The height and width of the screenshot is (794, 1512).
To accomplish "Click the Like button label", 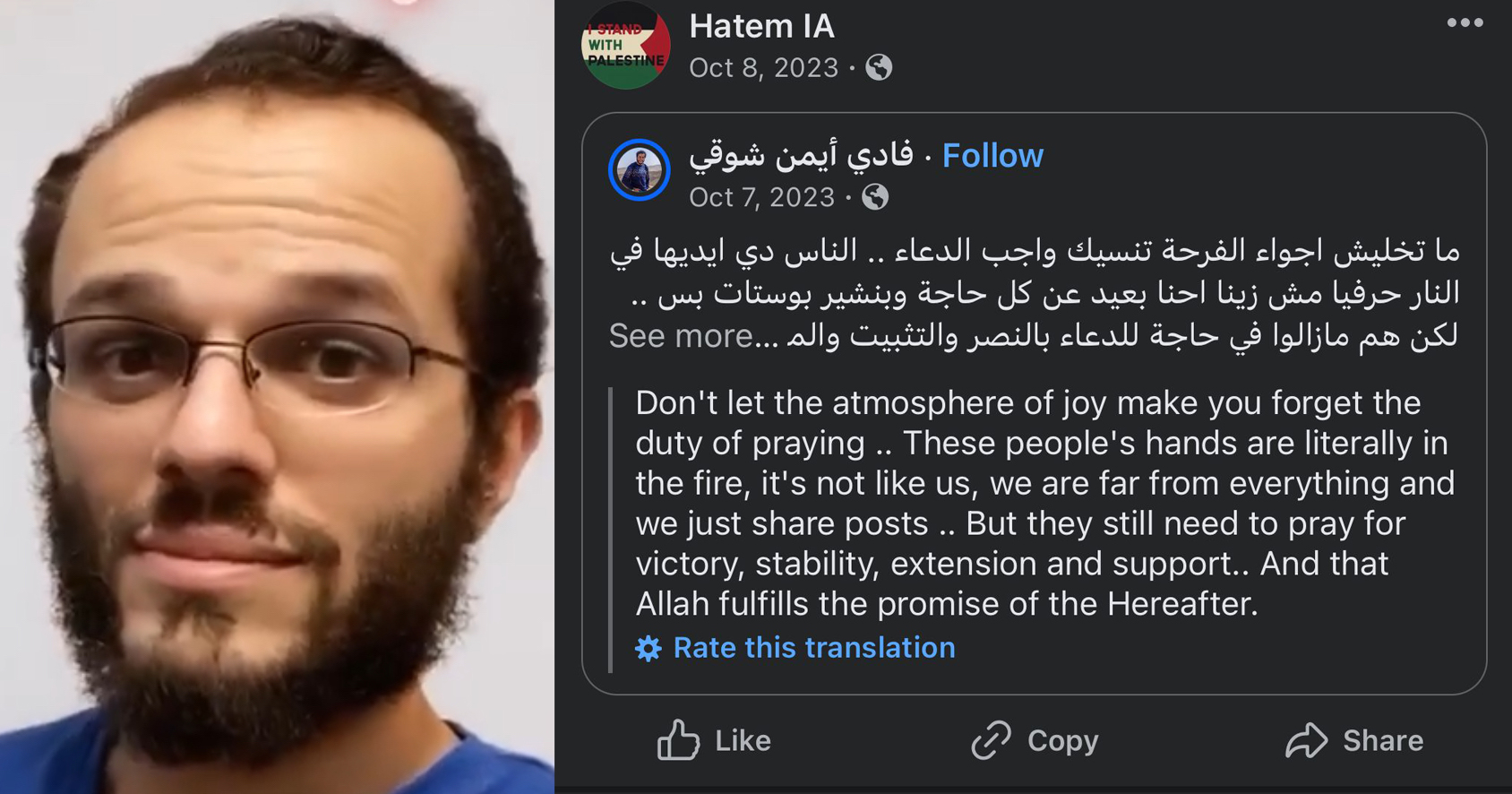I will pyautogui.click(x=743, y=741).
